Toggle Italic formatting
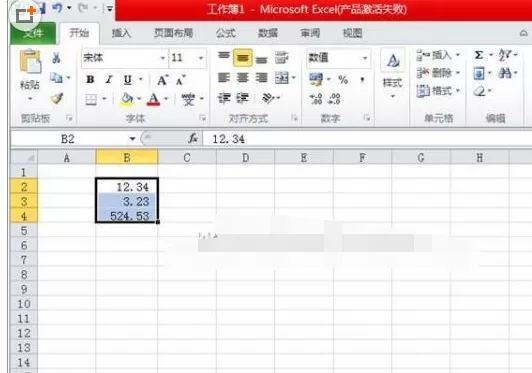 coord(109,79)
